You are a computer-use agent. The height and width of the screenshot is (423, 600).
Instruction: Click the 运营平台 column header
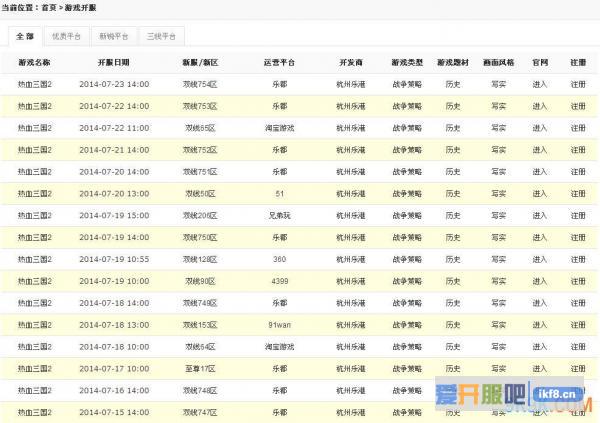[279, 62]
